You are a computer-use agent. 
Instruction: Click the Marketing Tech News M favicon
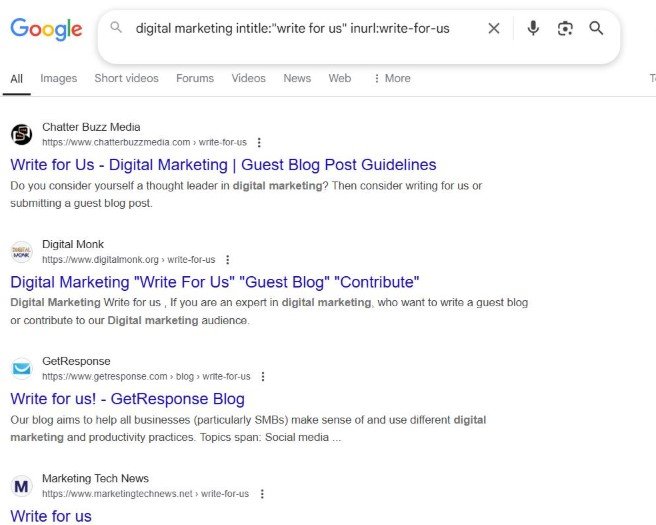tap(21, 486)
